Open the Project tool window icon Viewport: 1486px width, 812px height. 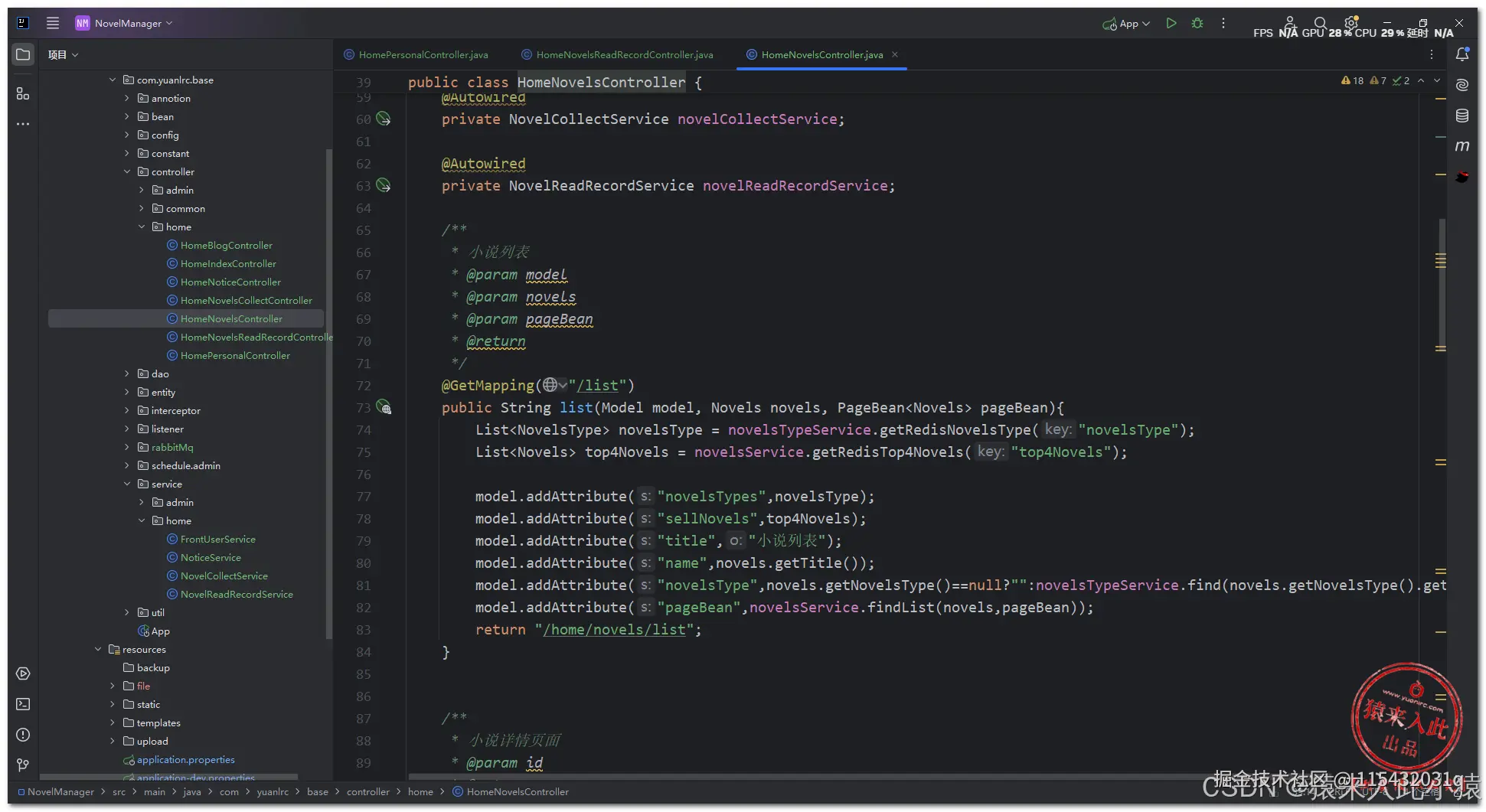click(x=23, y=55)
